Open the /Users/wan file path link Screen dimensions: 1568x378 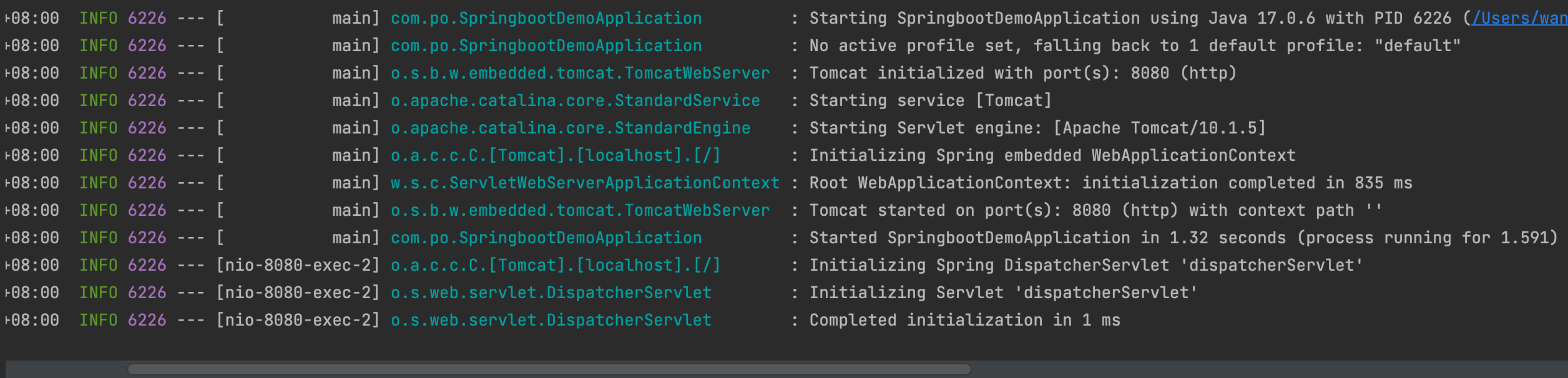[1519, 19]
